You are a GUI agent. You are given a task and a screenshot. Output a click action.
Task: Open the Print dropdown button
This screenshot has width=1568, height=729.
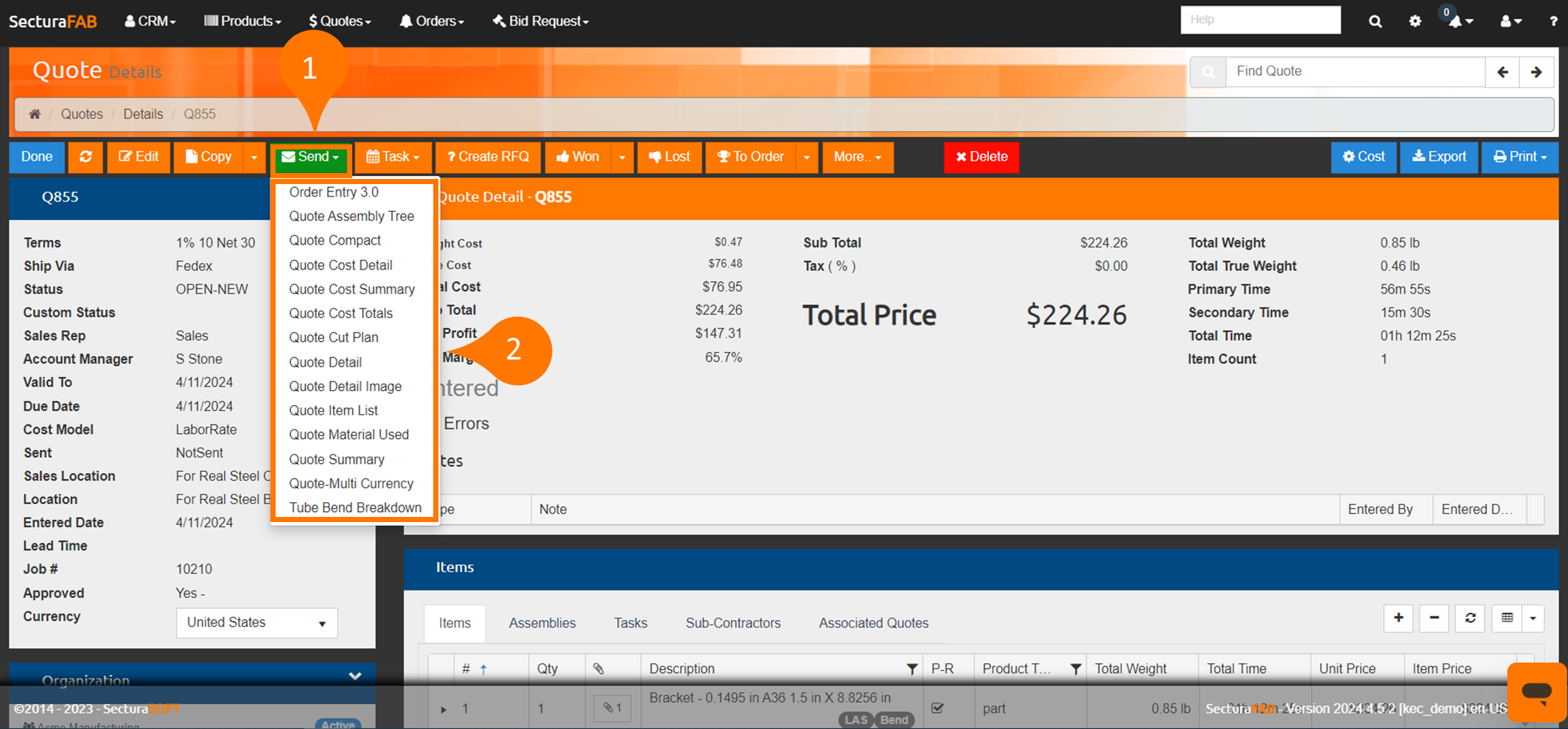click(x=1519, y=157)
